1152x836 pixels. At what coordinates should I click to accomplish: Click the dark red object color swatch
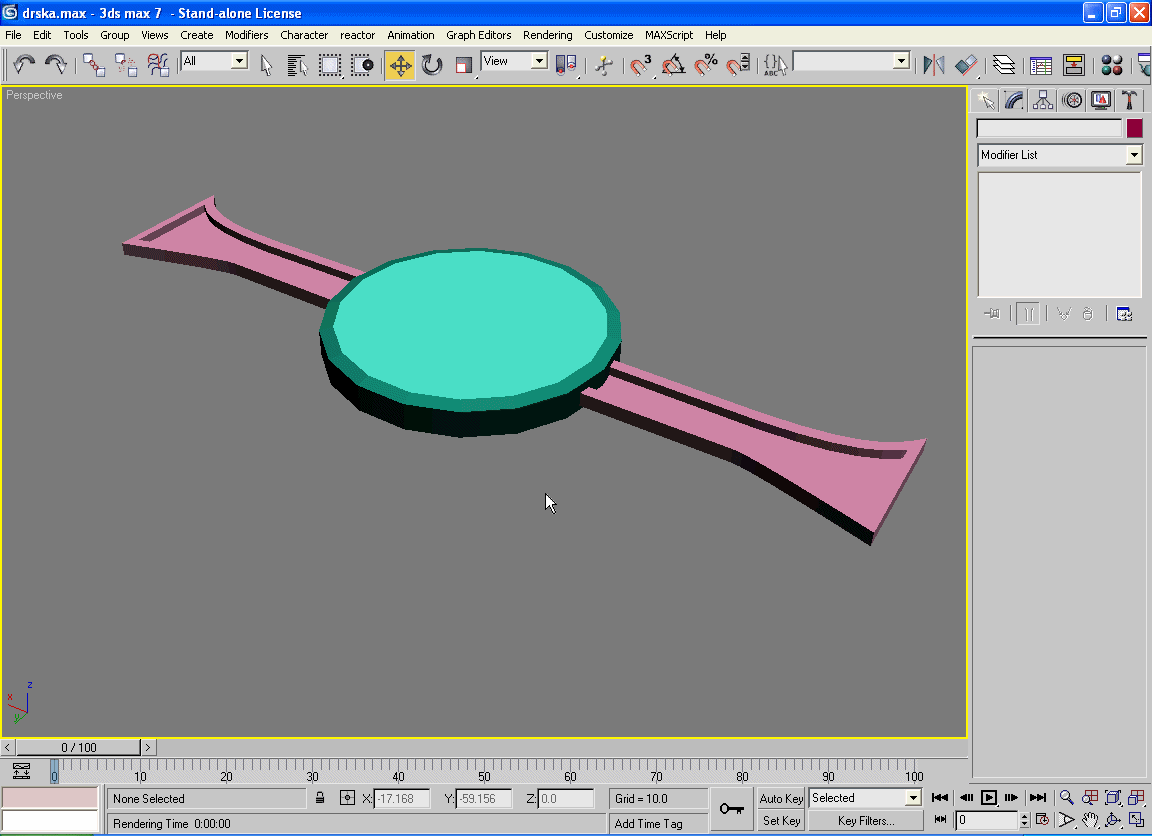[1134, 129]
